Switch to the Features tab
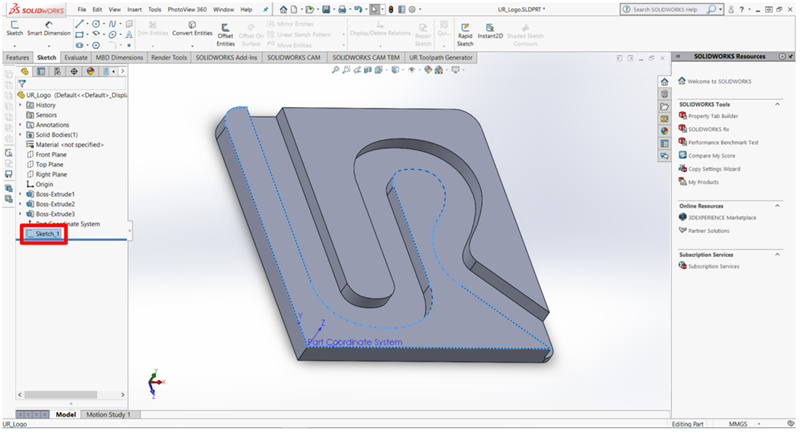This screenshot has height=432, width=800. click(x=17, y=58)
